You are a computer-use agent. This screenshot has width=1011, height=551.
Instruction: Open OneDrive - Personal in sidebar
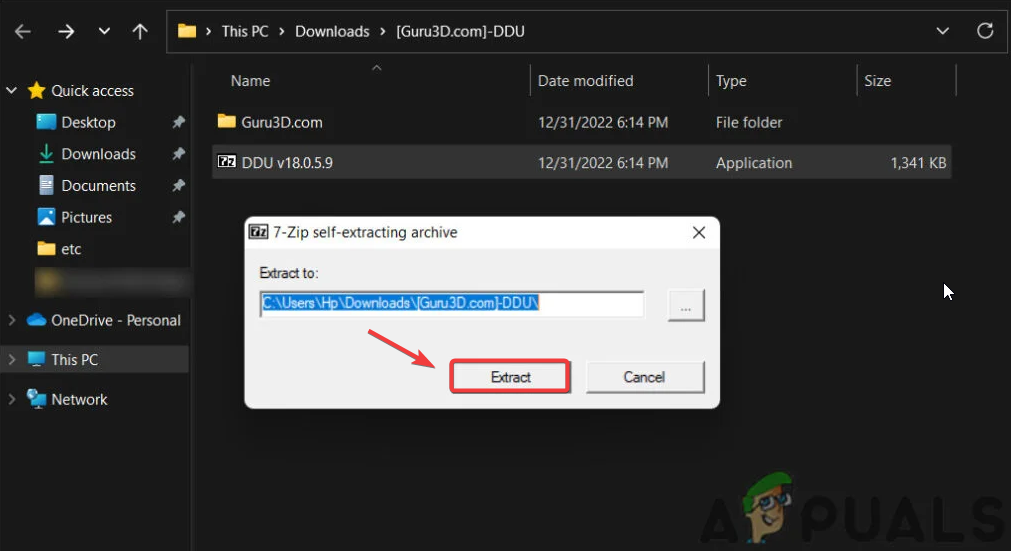coord(116,320)
